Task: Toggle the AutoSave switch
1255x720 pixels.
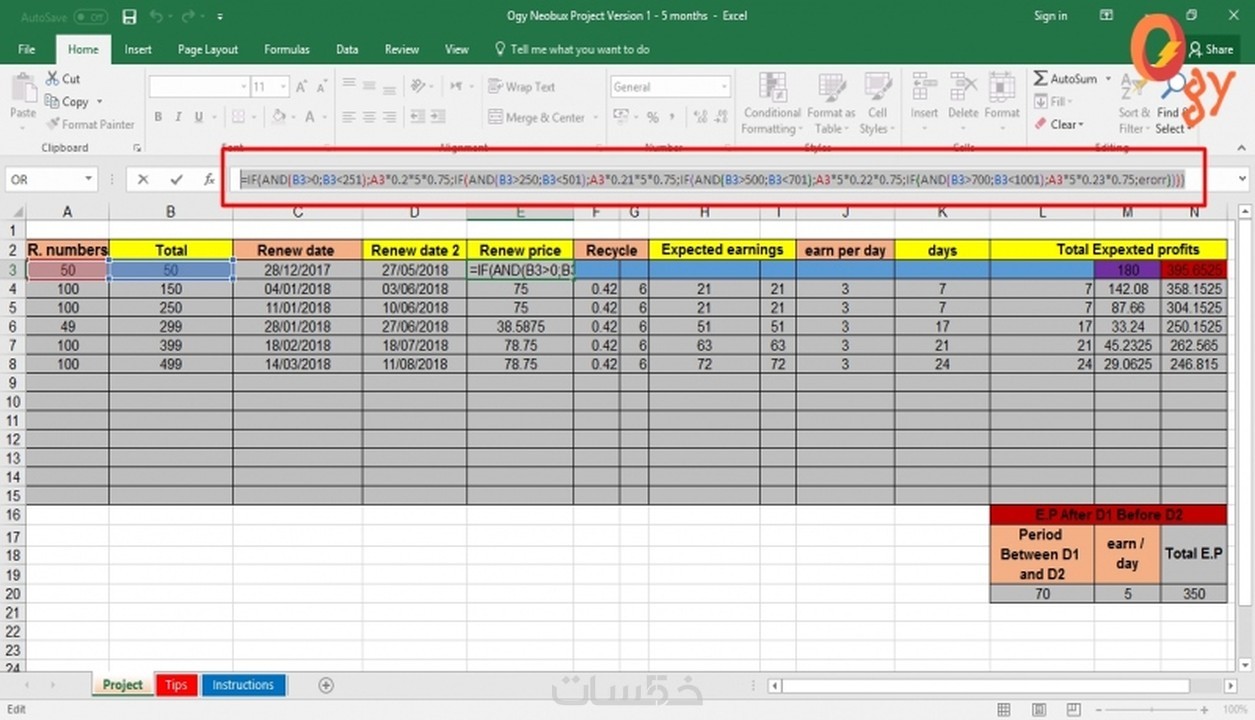Action: tap(91, 17)
